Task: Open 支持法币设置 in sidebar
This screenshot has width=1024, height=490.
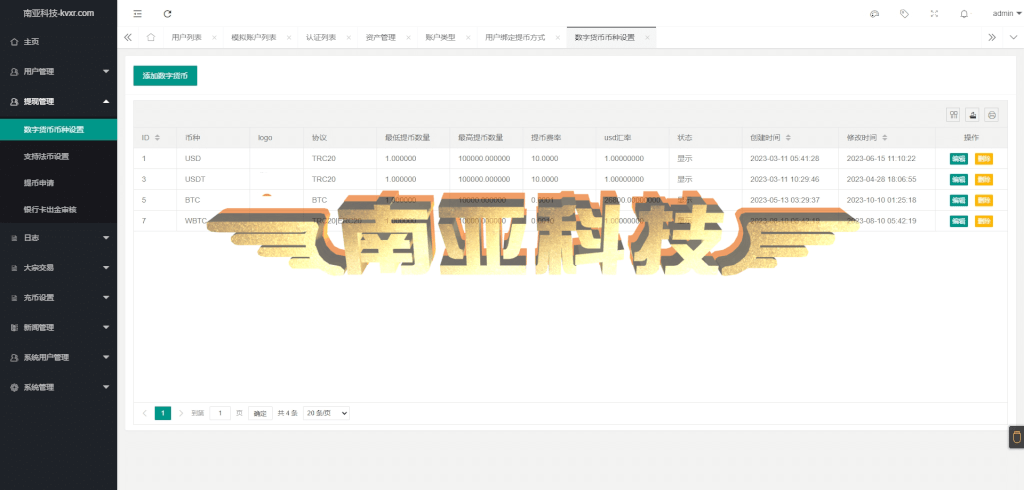Action: [58, 156]
